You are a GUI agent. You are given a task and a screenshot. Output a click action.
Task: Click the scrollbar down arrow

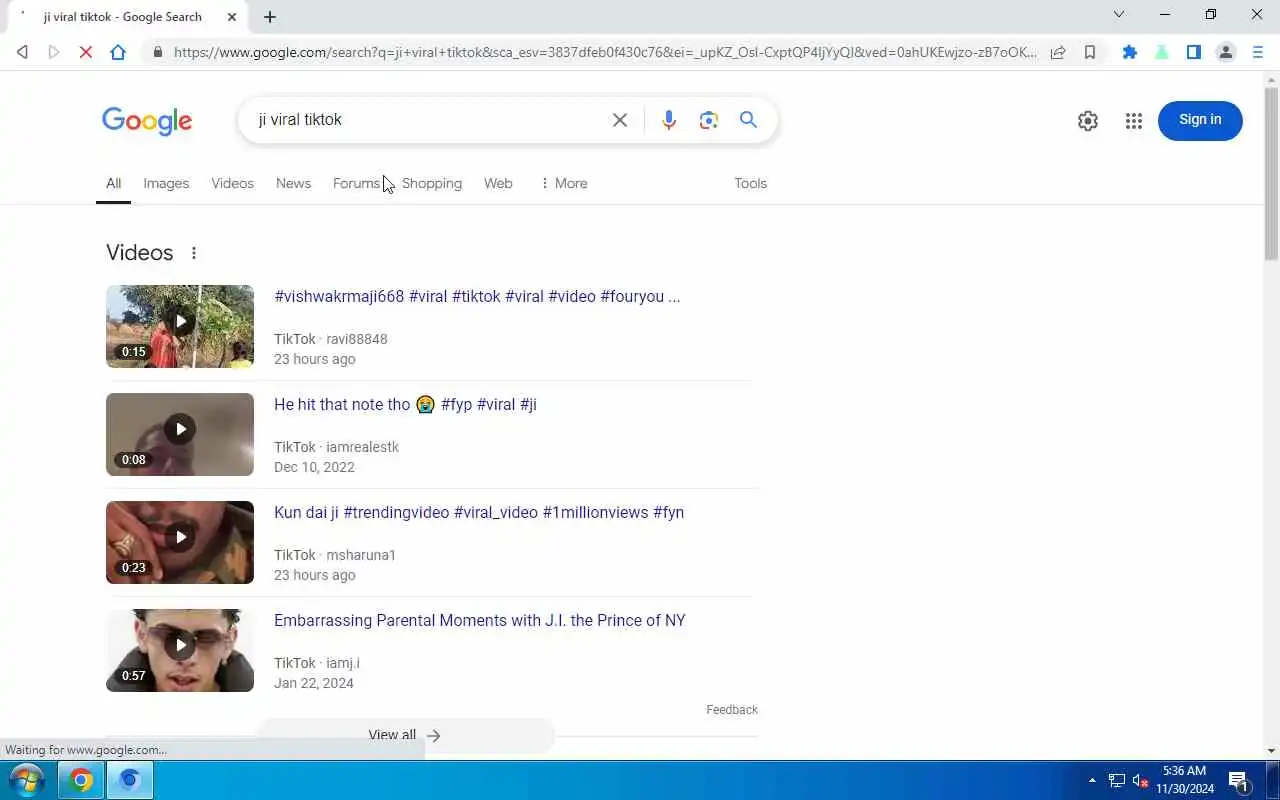[x=1272, y=751]
